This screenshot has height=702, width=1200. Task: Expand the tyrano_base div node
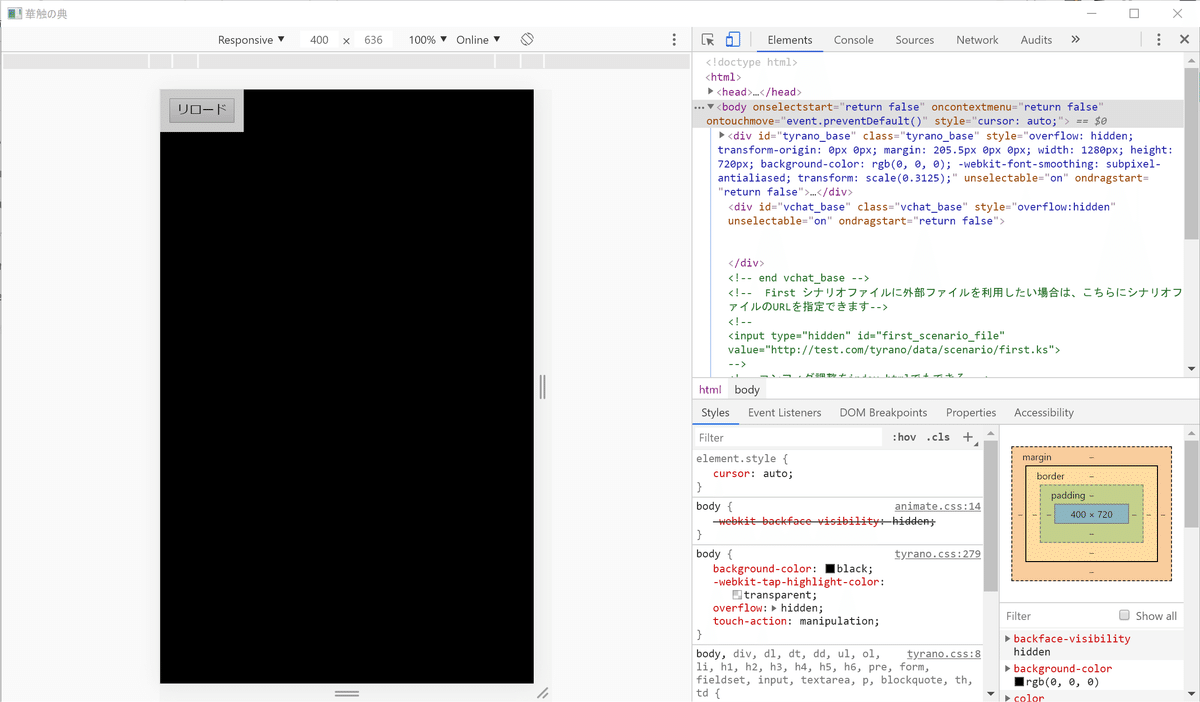click(x=722, y=135)
